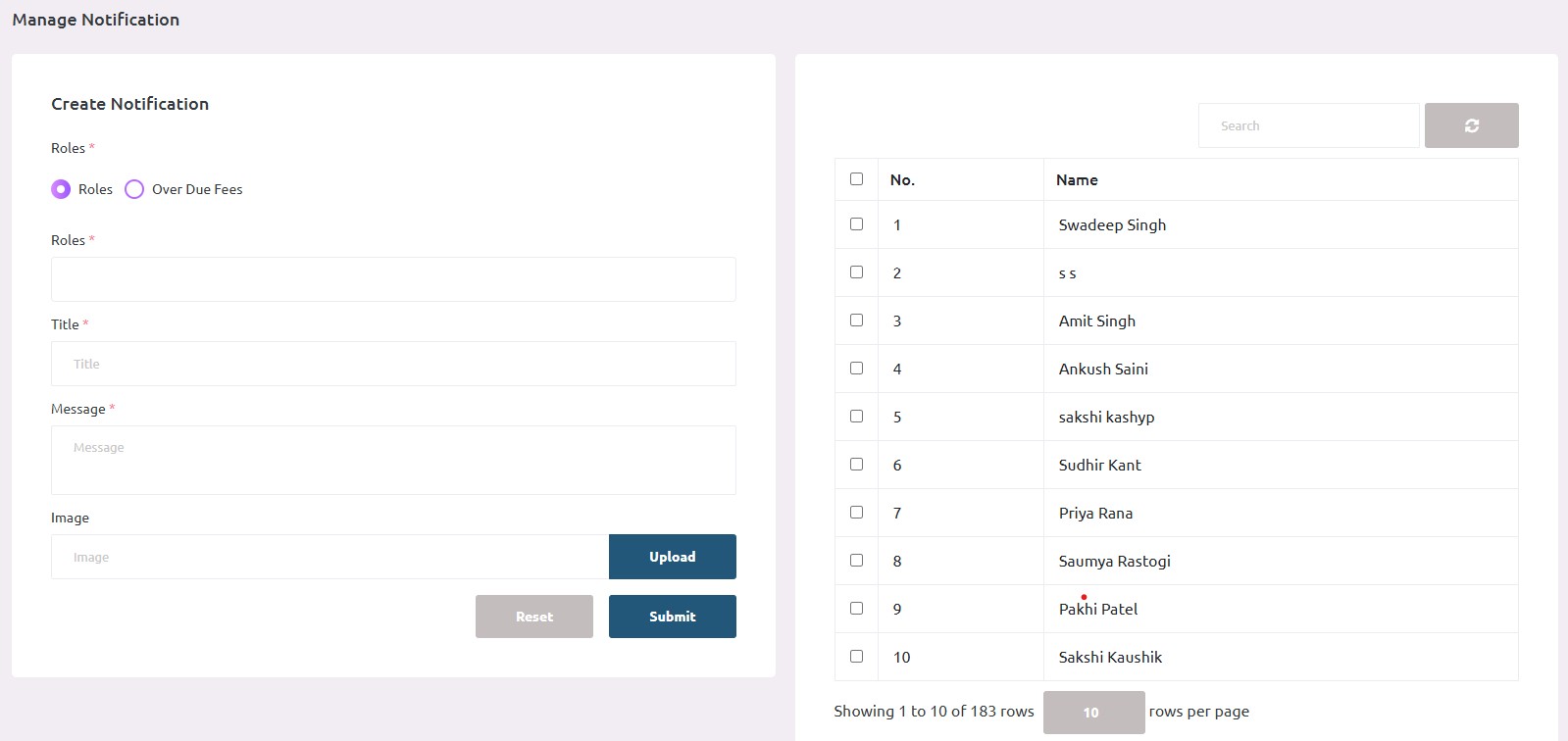The image size is (1568, 741).
Task: Tick Sudhir Kant's checkbox
Action: (856, 465)
